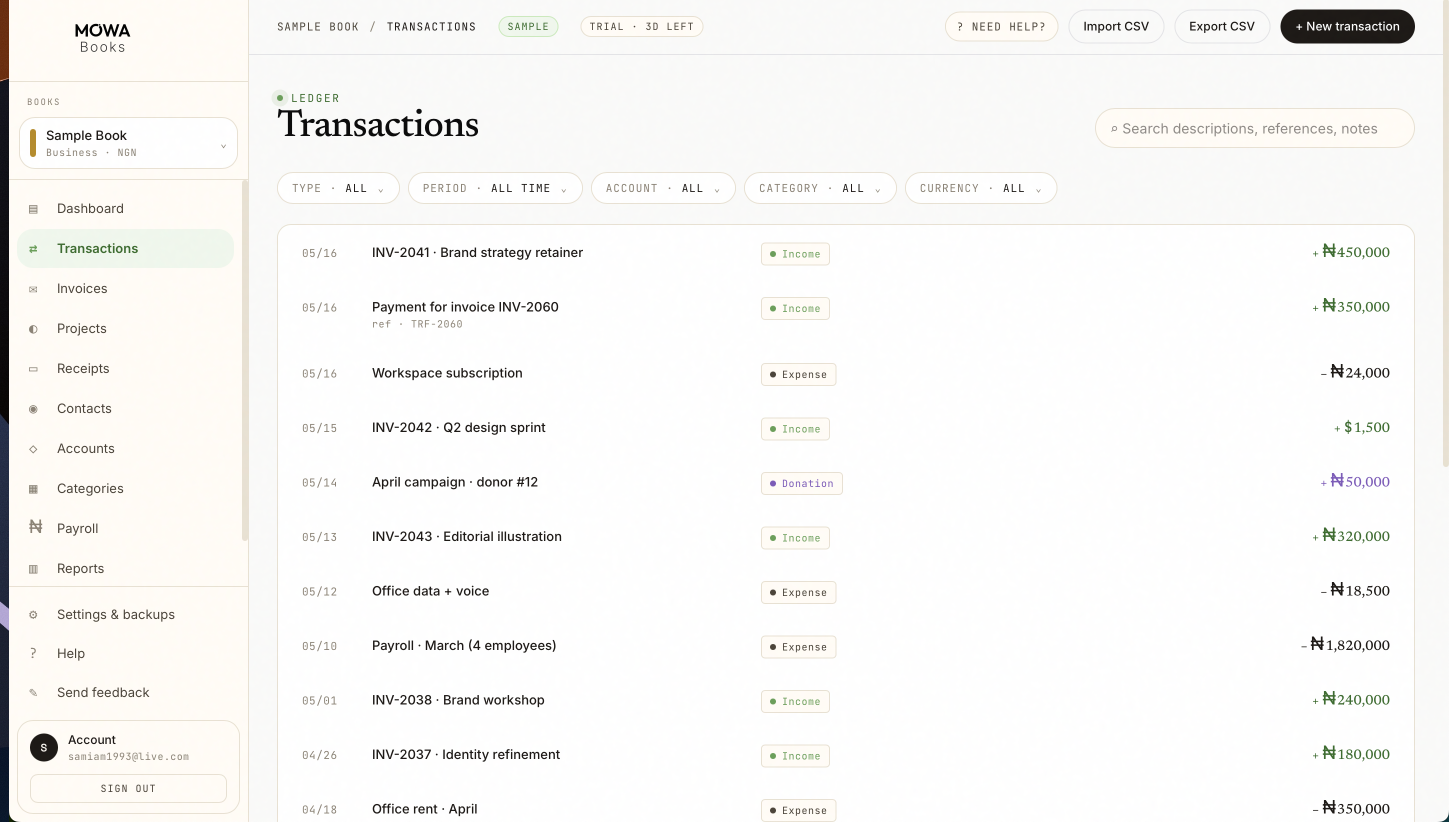Image resolution: width=1449 pixels, height=822 pixels.
Task: Click the MOWA Books logo
Action: pos(102,38)
